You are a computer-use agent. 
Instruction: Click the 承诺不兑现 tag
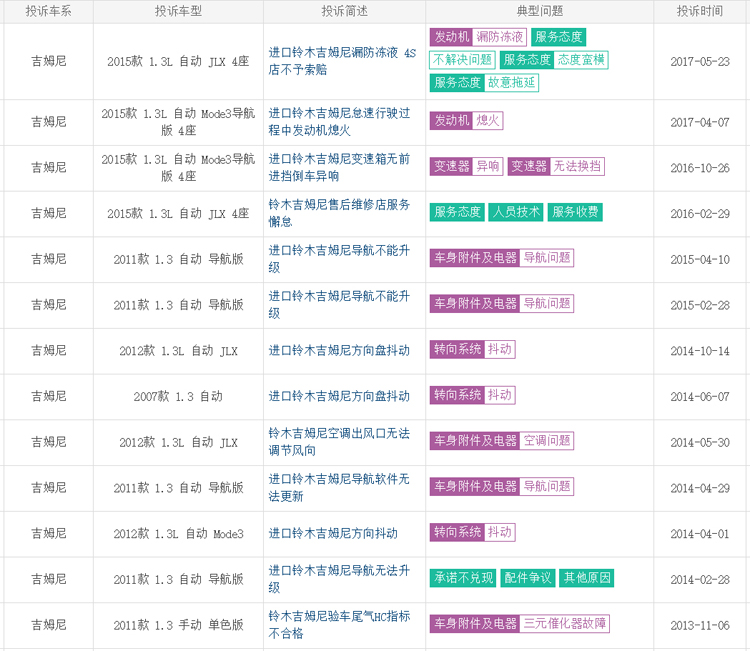point(463,578)
